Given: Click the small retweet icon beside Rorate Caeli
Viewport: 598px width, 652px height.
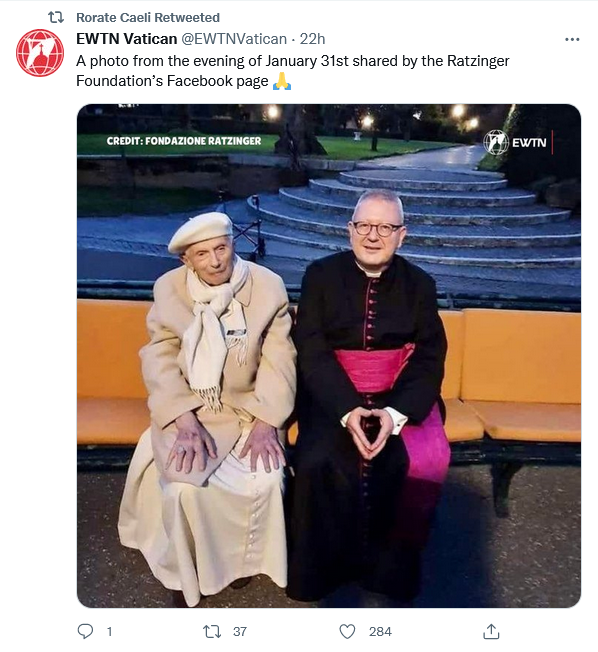Looking at the screenshot, I should click(x=56, y=17).
